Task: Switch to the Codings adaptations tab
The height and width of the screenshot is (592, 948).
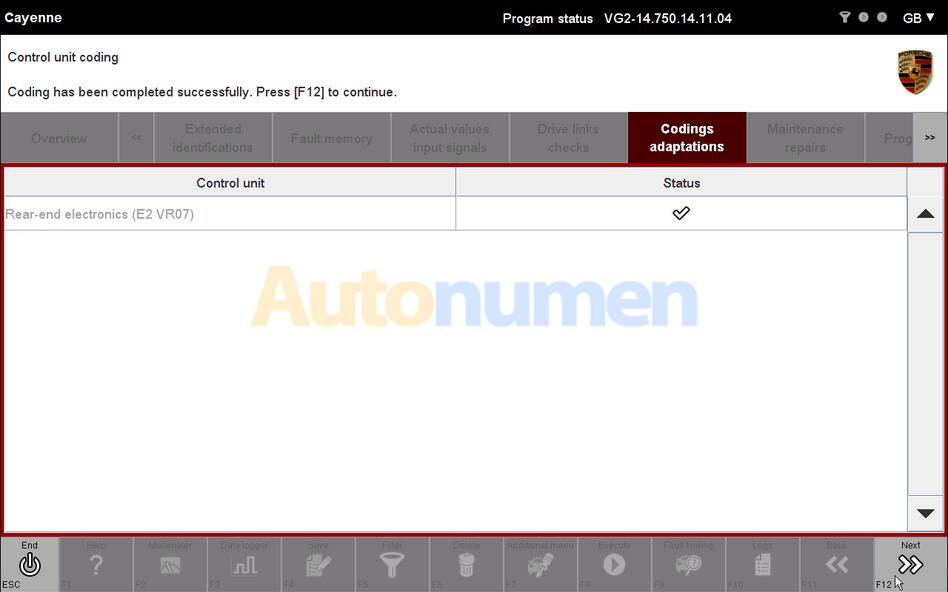Action: [x=686, y=138]
